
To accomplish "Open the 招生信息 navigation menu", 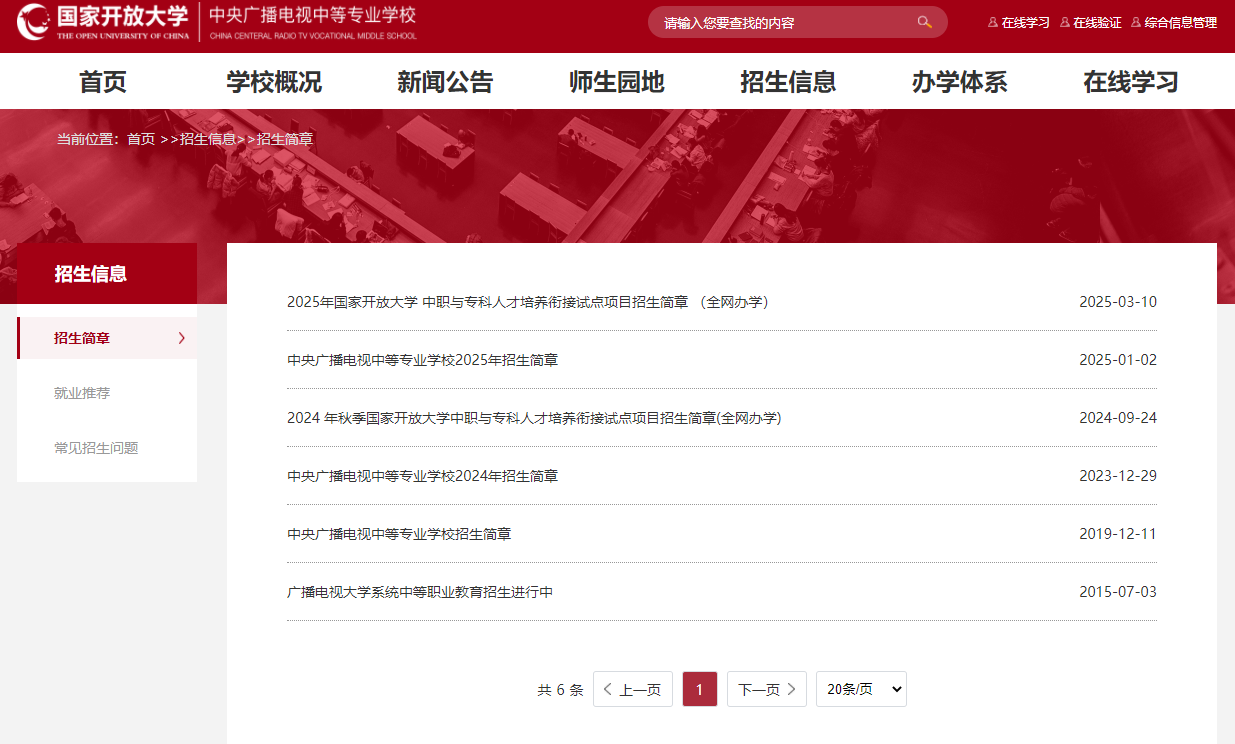I will 789,83.
